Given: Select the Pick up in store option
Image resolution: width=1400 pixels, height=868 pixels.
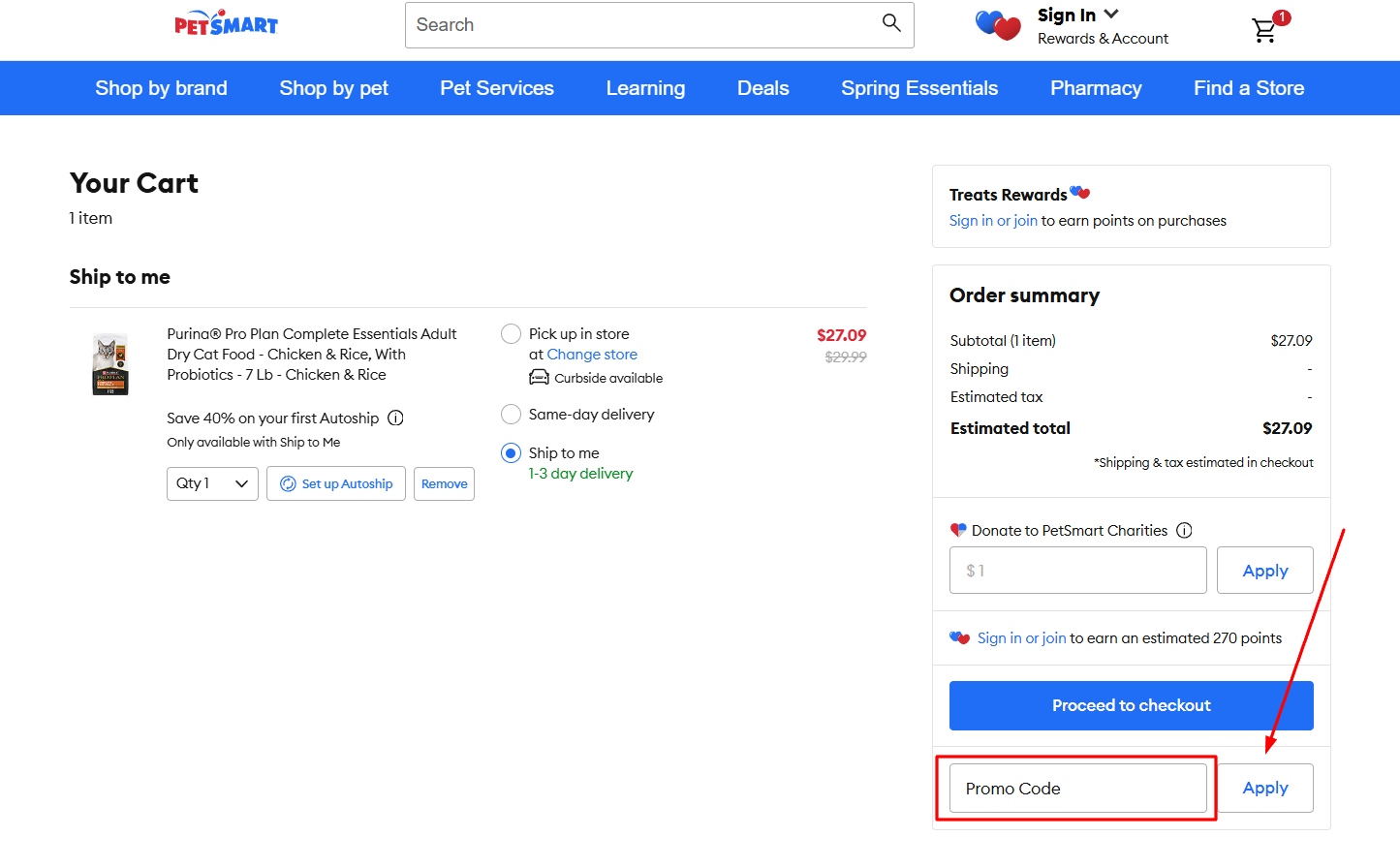Looking at the screenshot, I should (511, 333).
